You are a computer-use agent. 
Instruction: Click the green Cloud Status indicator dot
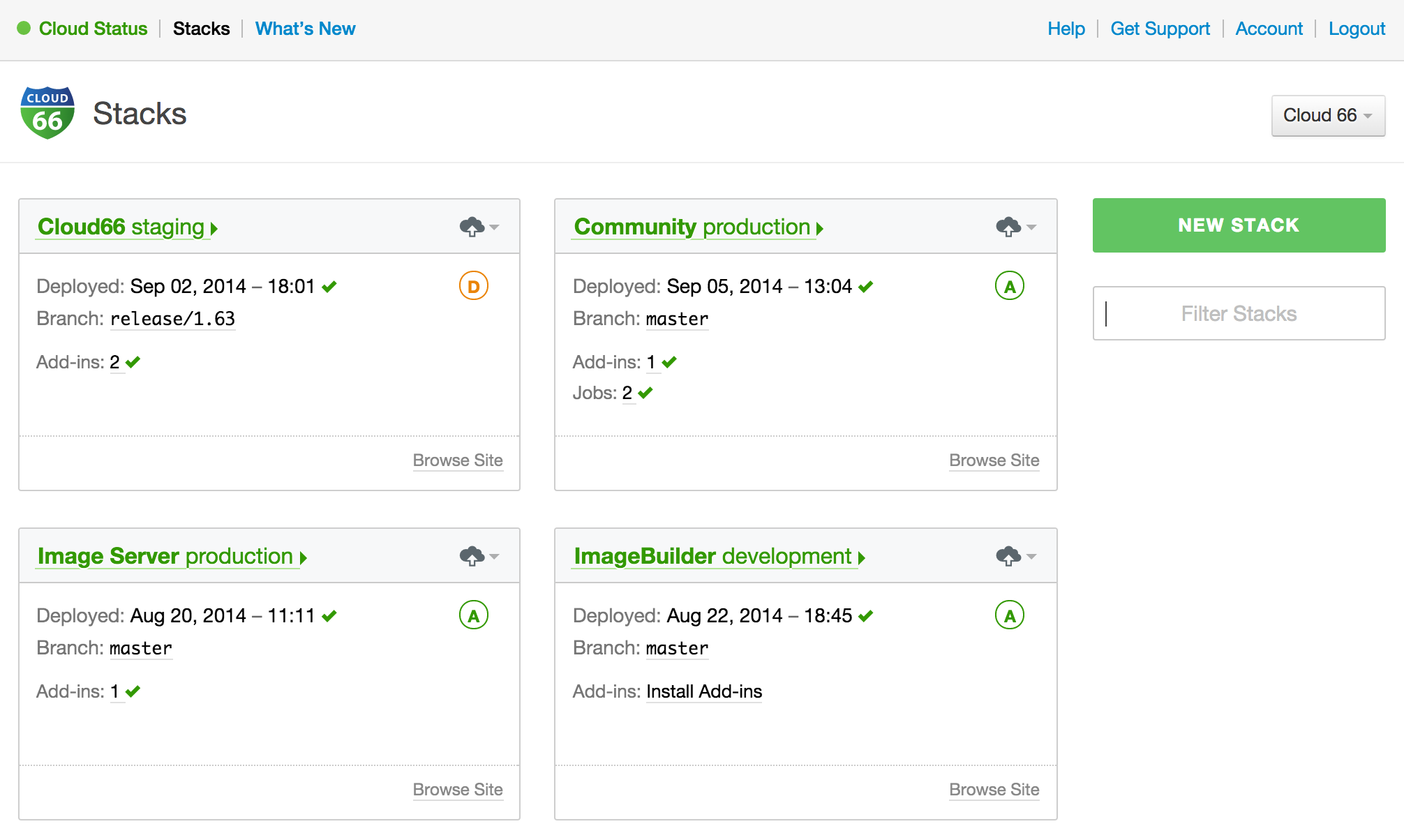(x=24, y=28)
